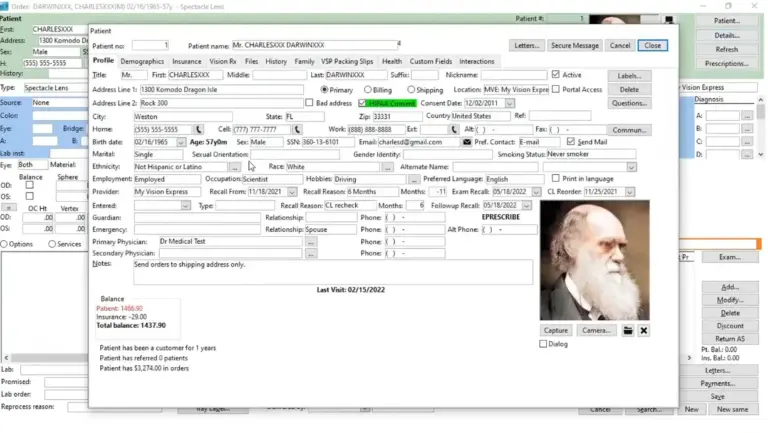The image size is (768, 433).
Task: Switch to Insurance tab
Action: pyautogui.click(x=187, y=61)
